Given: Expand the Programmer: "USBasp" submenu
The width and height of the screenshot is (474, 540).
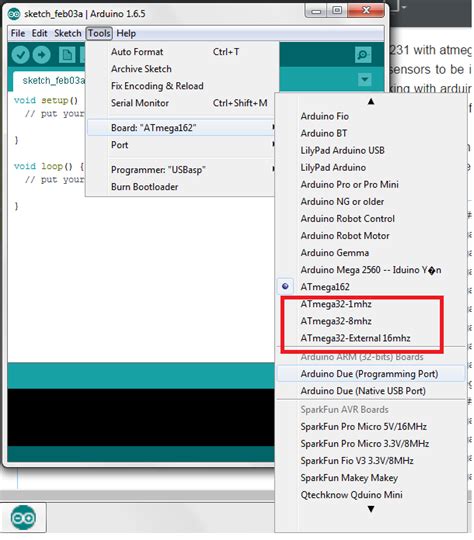Looking at the screenshot, I should point(181,170).
